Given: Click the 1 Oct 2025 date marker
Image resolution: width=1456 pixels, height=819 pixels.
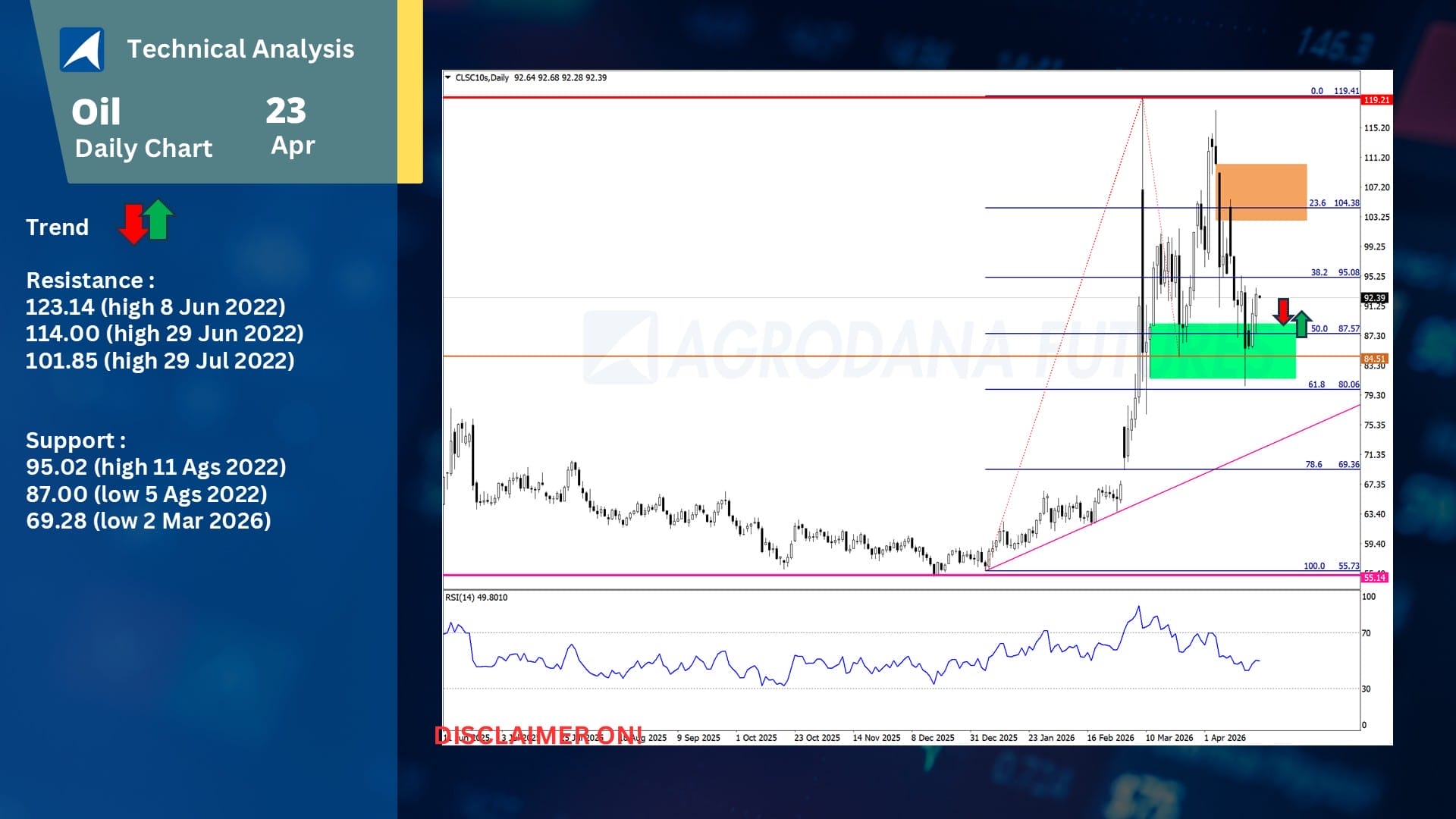Looking at the screenshot, I should pyautogui.click(x=756, y=738).
